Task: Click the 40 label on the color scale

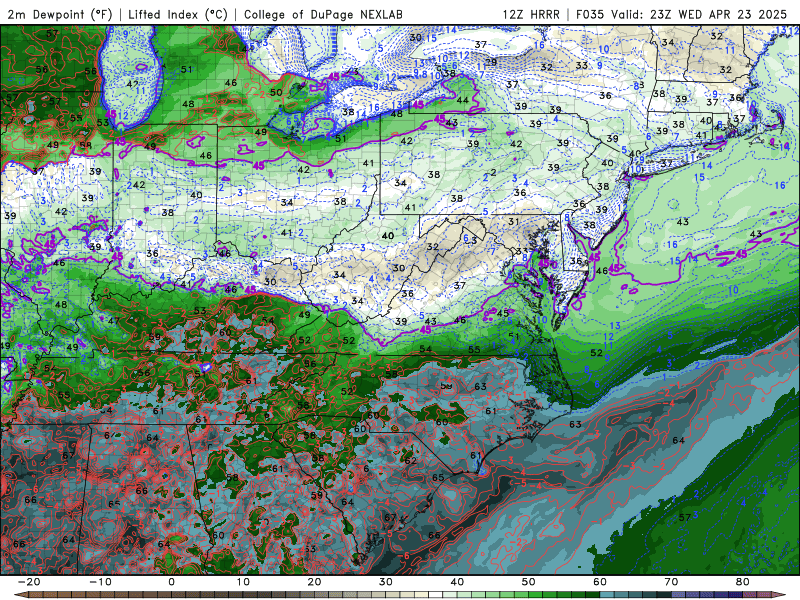Action: point(457,582)
